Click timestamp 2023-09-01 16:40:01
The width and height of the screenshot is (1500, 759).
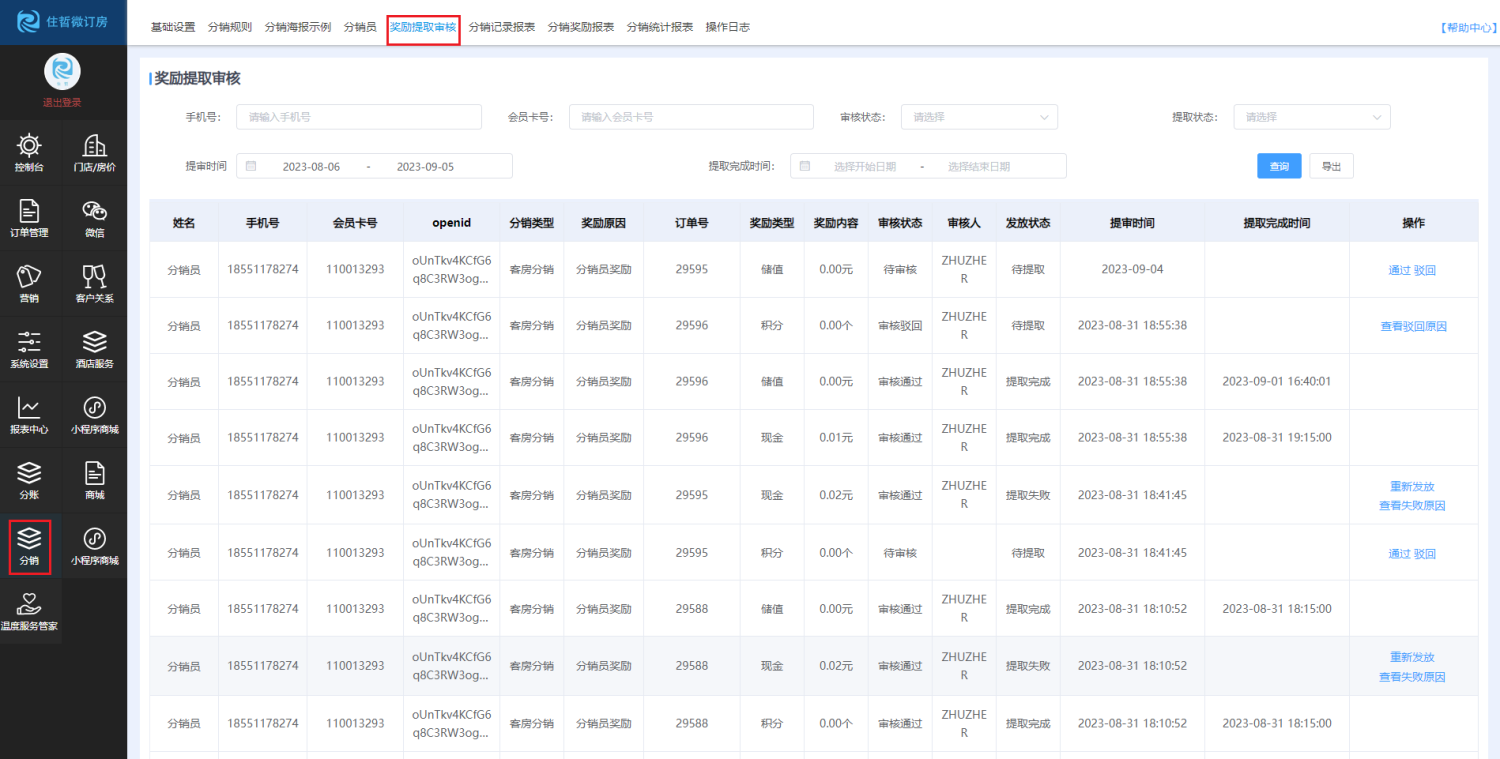point(1277,382)
